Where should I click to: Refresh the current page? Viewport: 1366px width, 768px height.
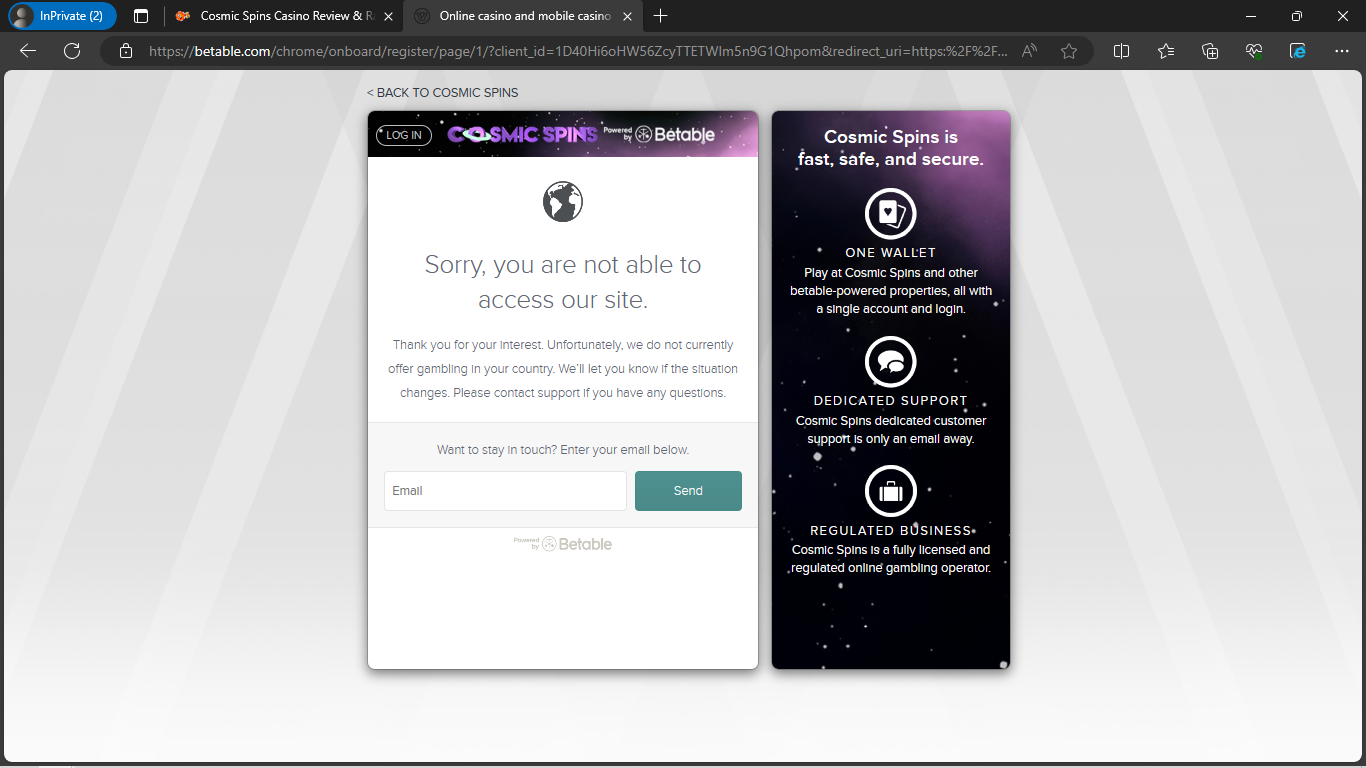(72, 51)
